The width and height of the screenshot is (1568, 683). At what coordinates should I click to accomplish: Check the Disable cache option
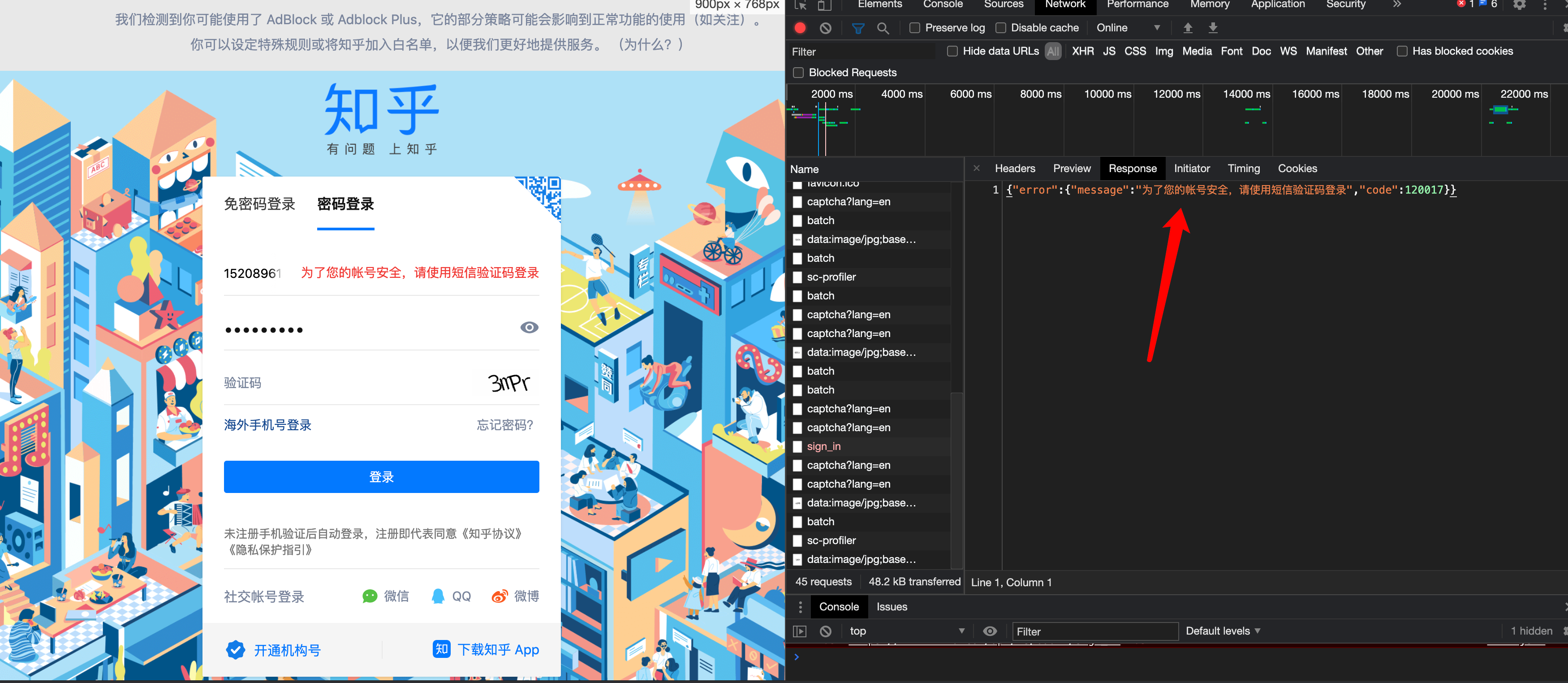(1000, 28)
